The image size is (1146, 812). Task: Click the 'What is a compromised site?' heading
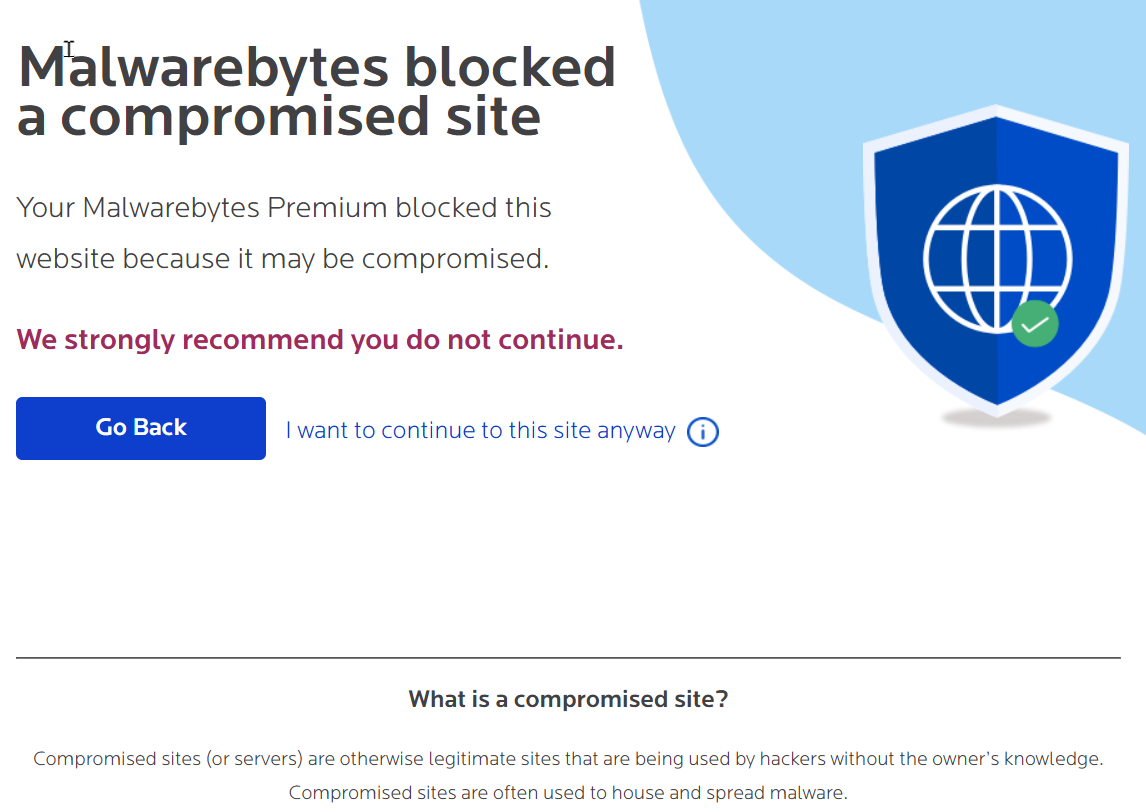(568, 699)
